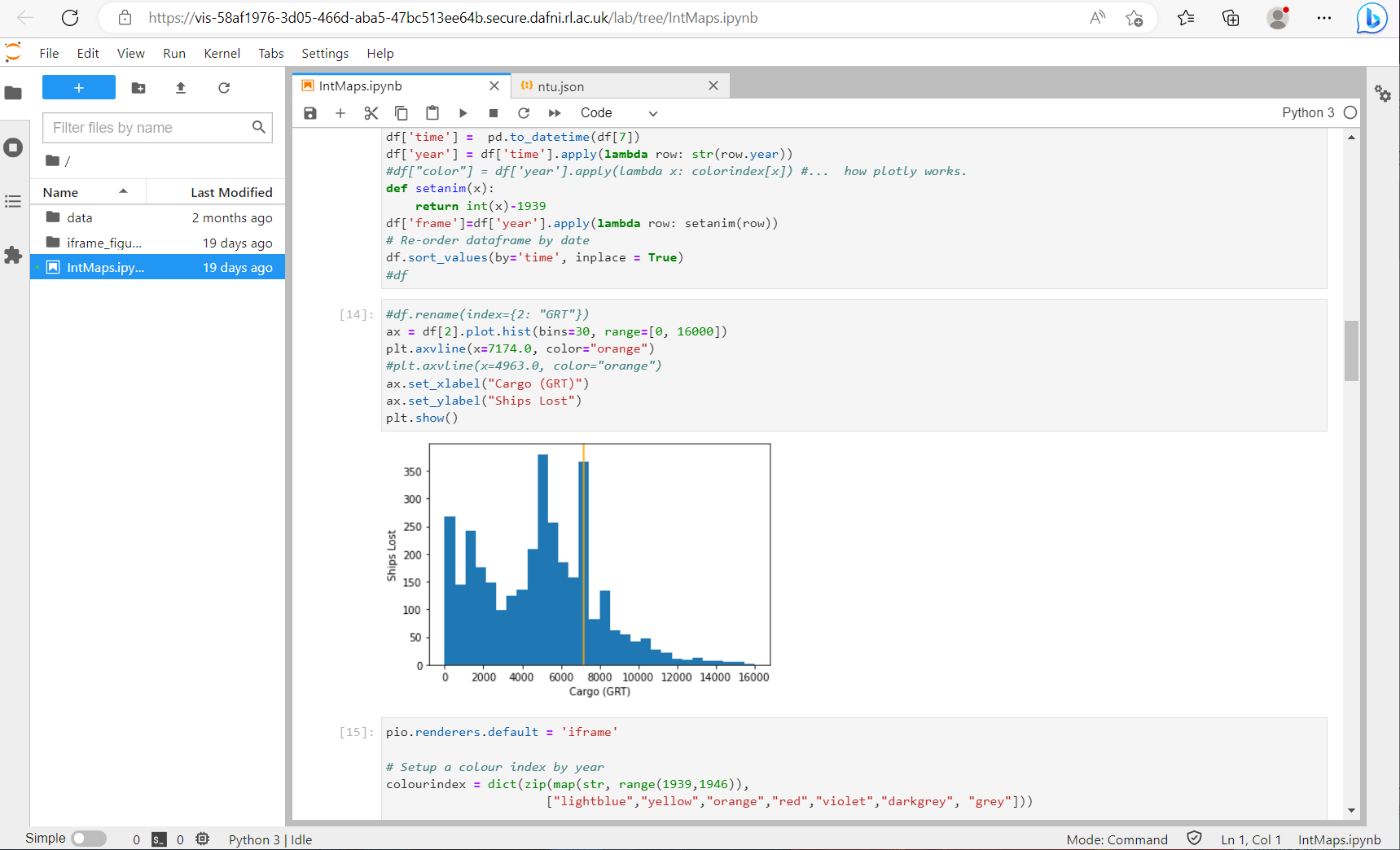Sort files by Last Modified column
The width and height of the screenshot is (1400, 850).
[231, 192]
